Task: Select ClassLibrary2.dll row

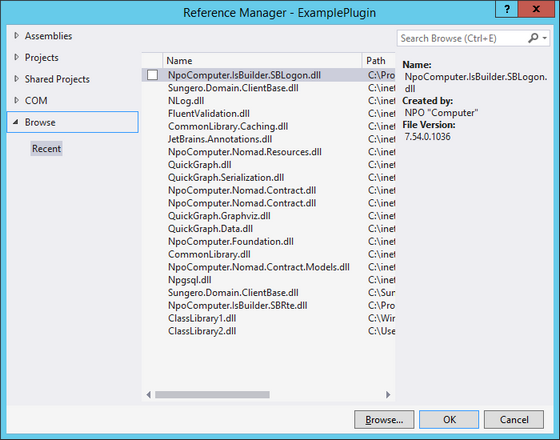Action: click(x=268, y=331)
